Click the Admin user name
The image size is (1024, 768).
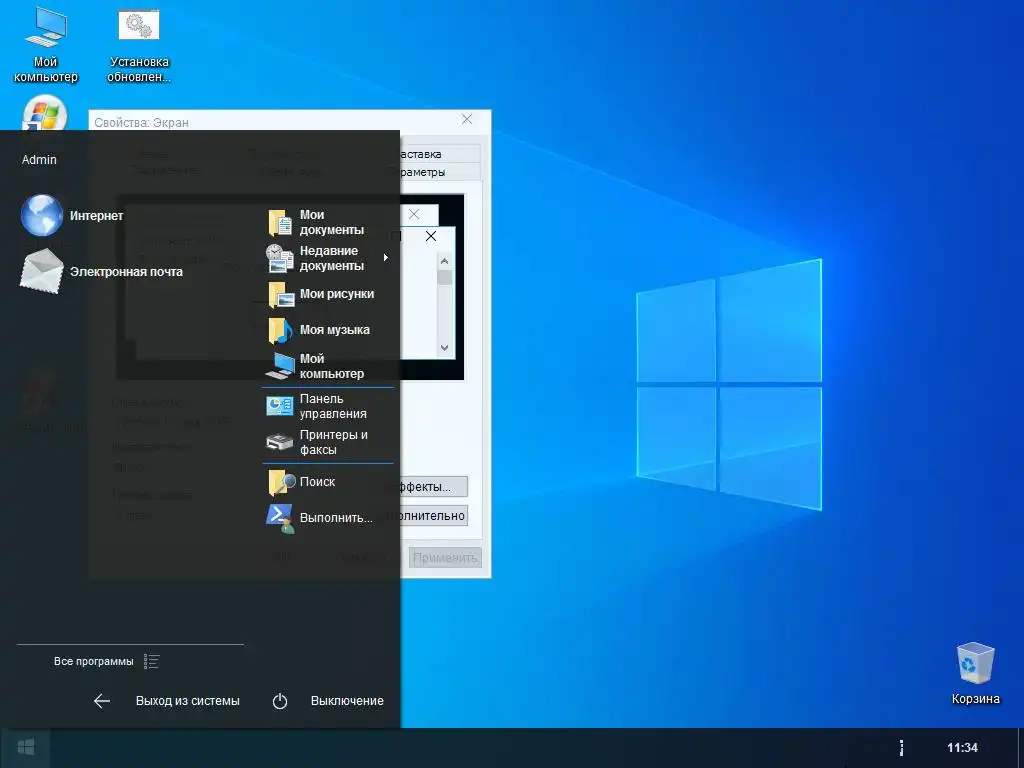[39, 159]
